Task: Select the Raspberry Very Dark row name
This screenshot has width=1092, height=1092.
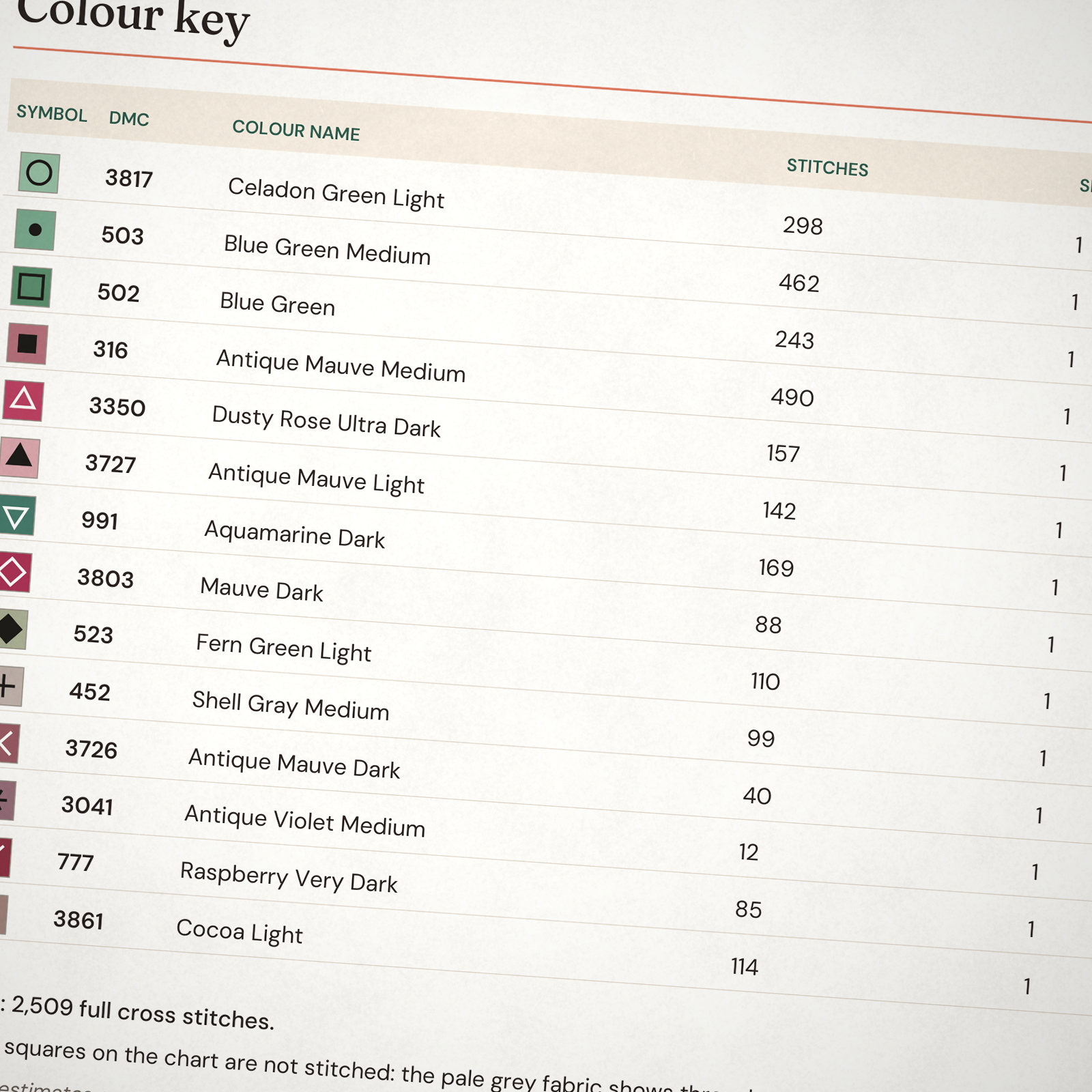Action: tap(289, 877)
